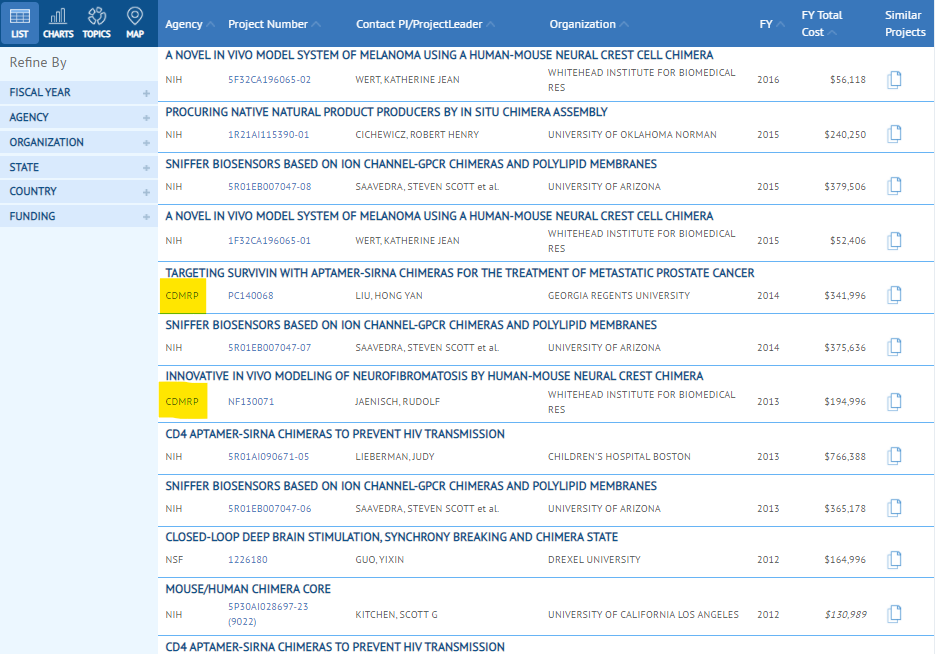Click the NSF agency label
Screen dimensions: 935x654
click(174, 560)
